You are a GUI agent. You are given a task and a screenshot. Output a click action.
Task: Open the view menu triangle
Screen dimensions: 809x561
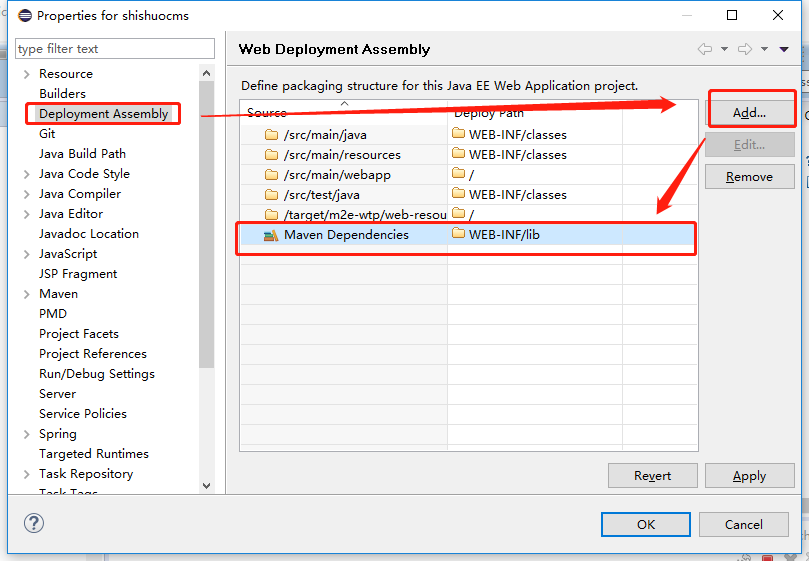784,49
